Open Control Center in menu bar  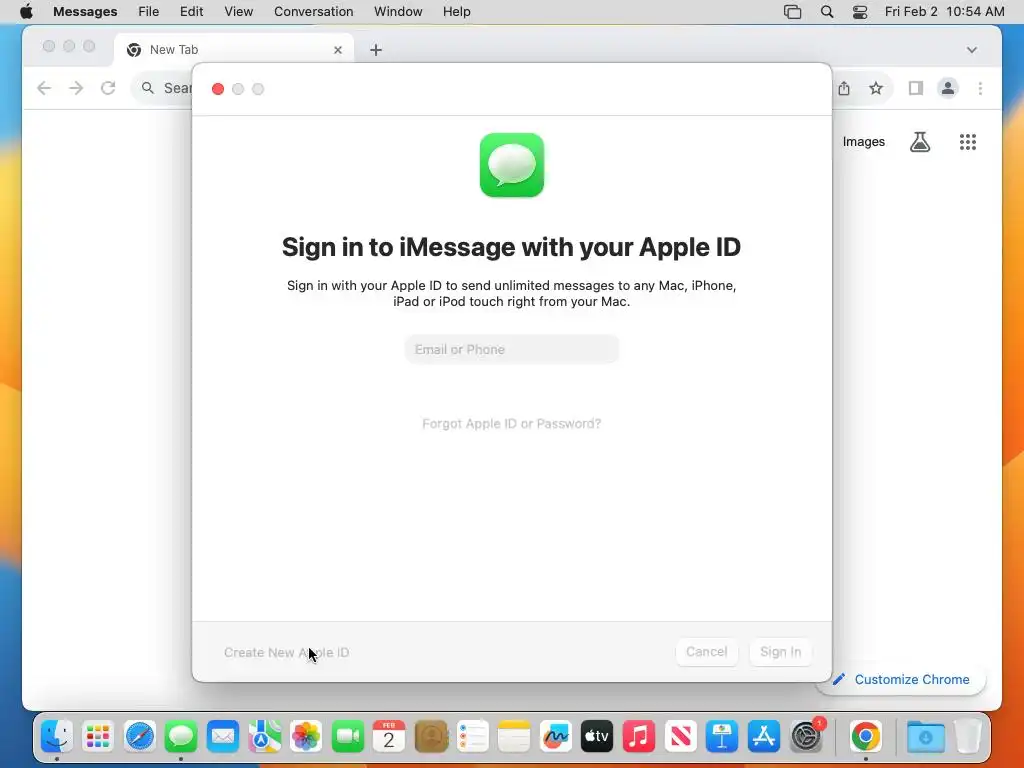(x=859, y=12)
